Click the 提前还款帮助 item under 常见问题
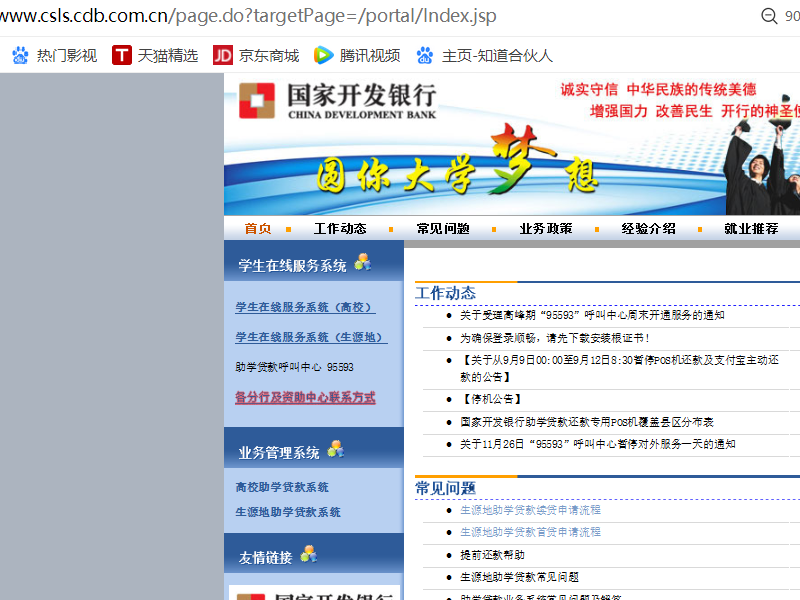 click(x=490, y=555)
